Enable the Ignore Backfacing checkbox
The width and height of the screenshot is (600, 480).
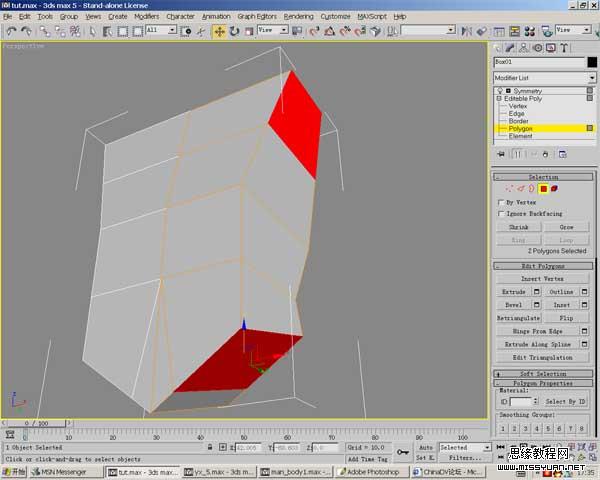pyautogui.click(x=501, y=214)
